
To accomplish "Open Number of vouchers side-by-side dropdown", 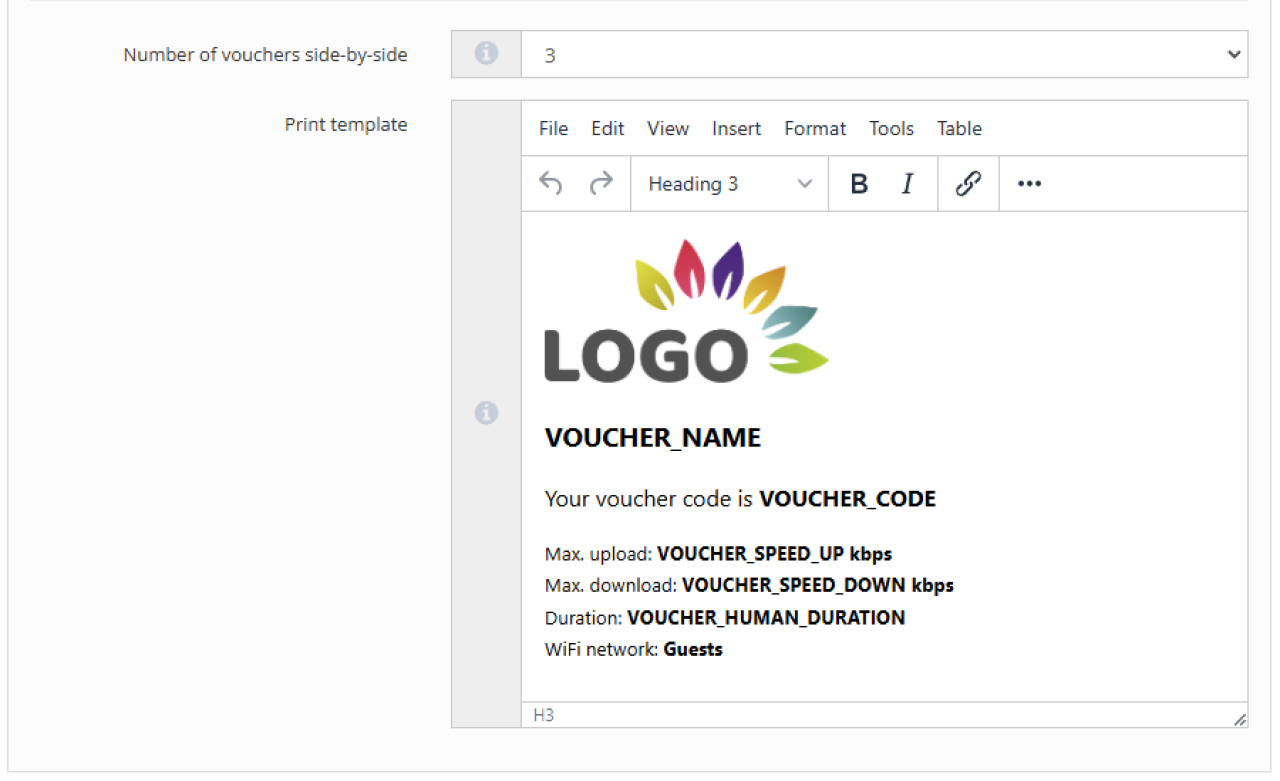I will click(x=884, y=55).
